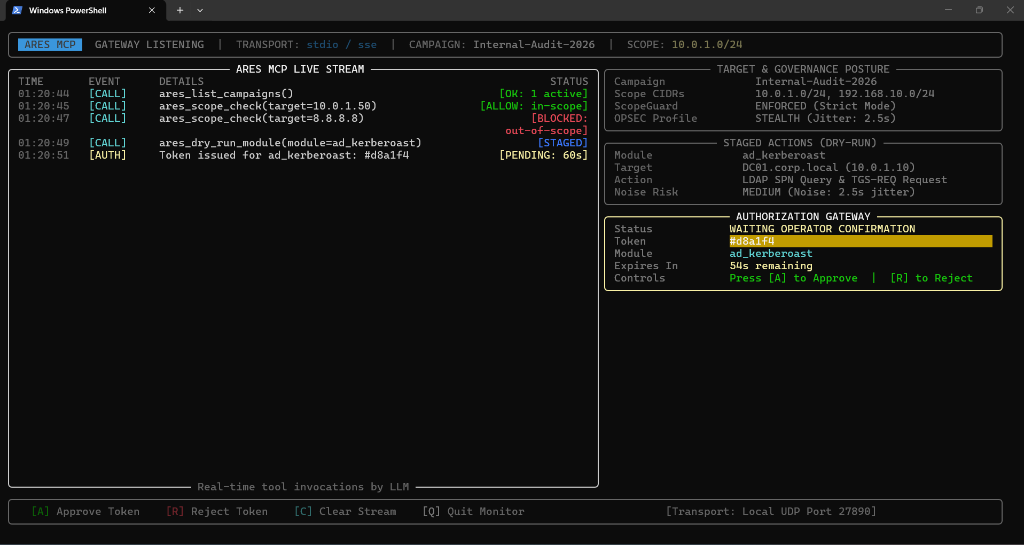Click the MEDIUM noise risk value

pos(829,192)
